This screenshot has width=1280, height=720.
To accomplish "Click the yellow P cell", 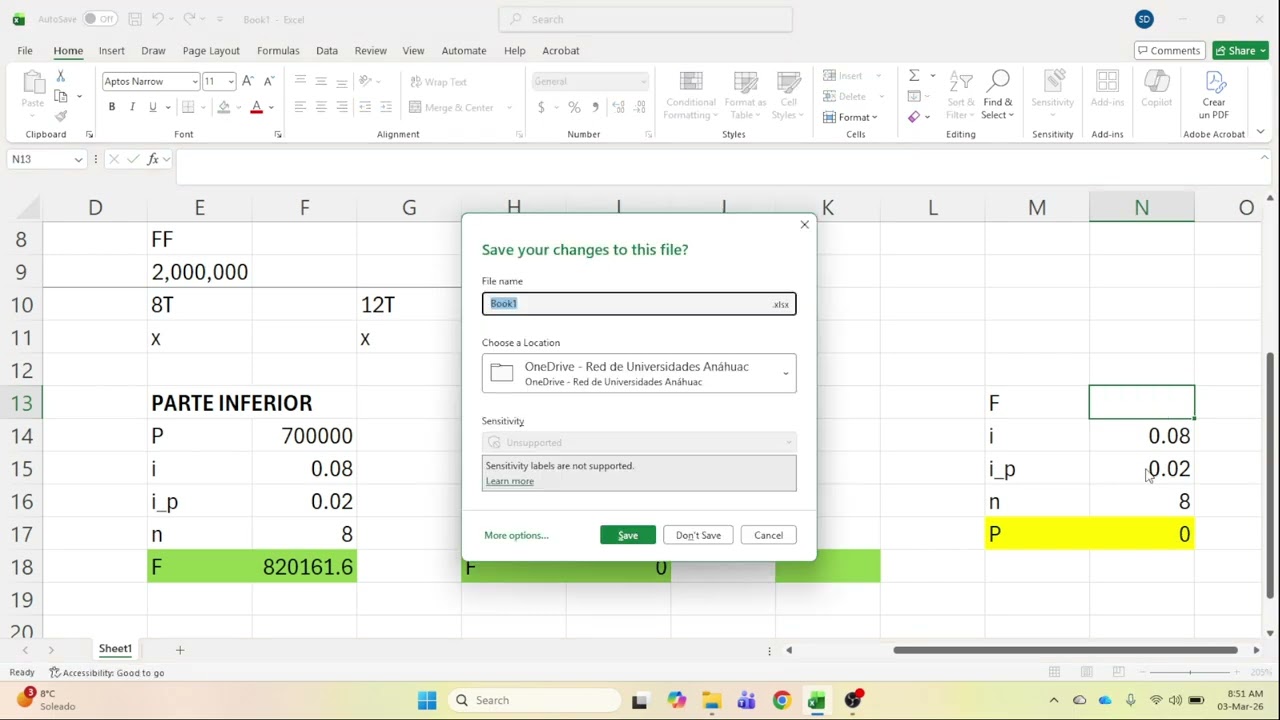I will pos(1037,534).
